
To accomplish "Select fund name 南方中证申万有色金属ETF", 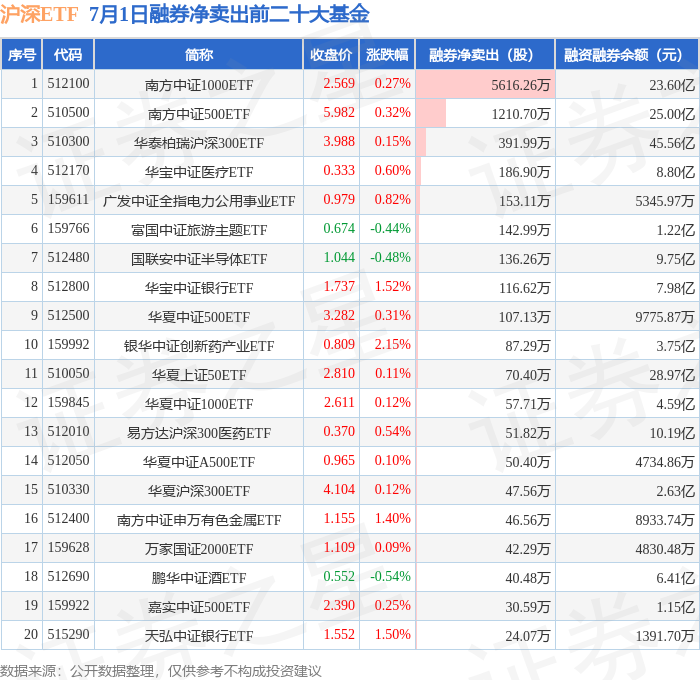I will [199, 520].
